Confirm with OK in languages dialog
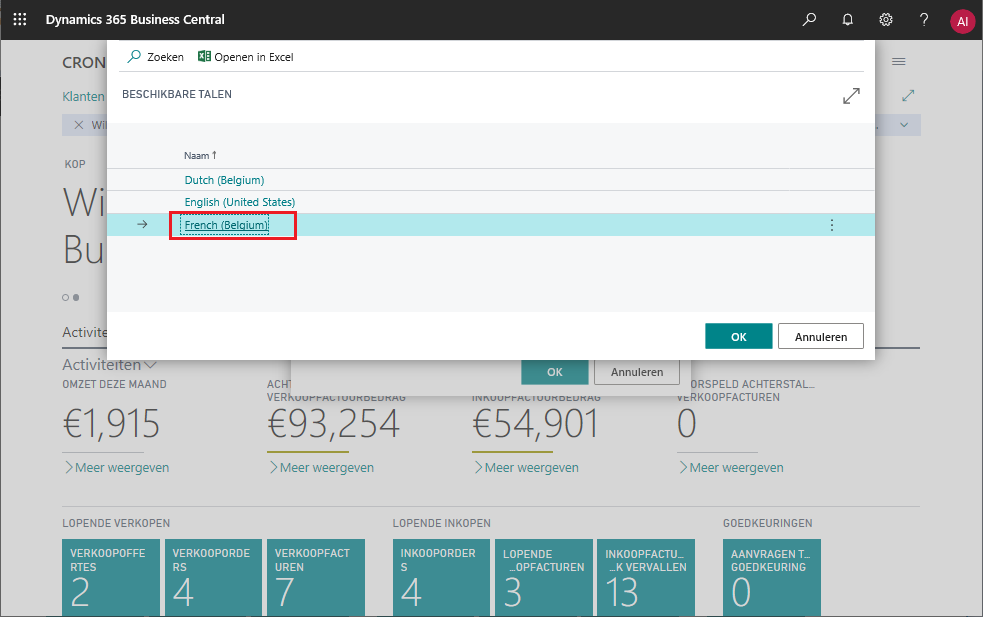The height and width of the screenshot is (617, 983). pyautogui.click(x=739, y=337)
